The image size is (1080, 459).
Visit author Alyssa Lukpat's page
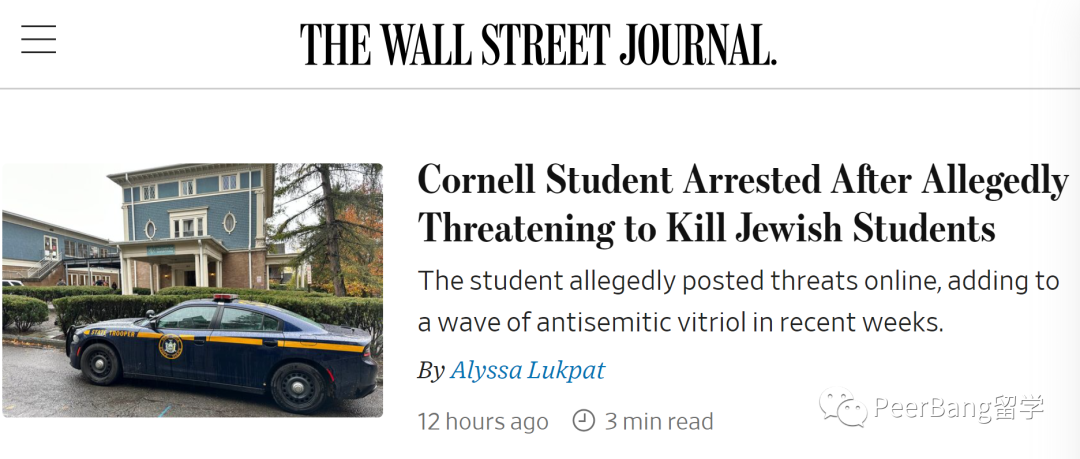pyautogui.click(x=527, y=371)
